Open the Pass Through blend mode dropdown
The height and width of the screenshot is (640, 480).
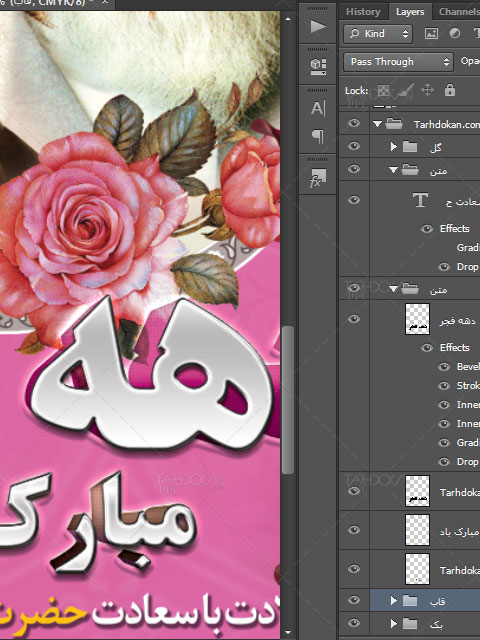pyautogui.click(x=398, y=62)
